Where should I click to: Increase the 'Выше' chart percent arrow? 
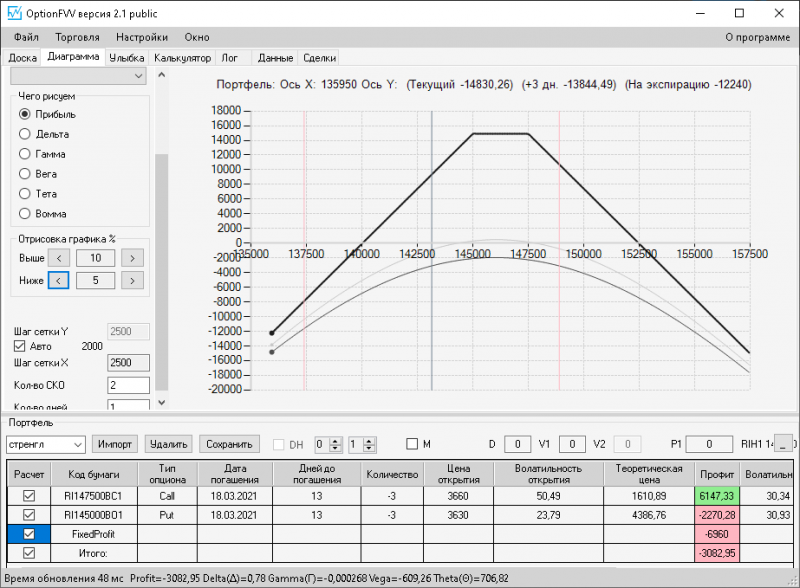[x=131, y=258]
